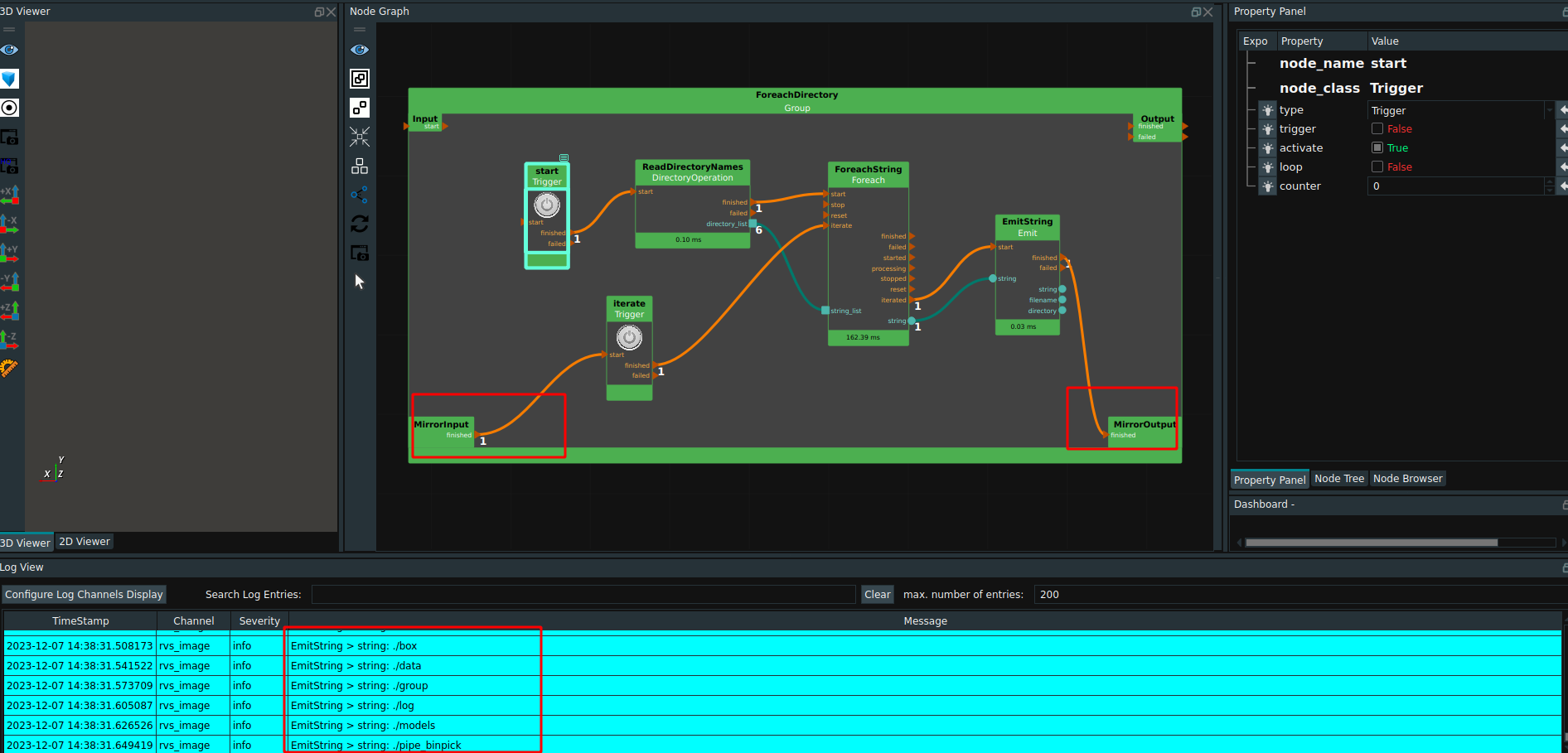Increase counter with stepper up arrow
The width and height of the screenshot is (1568, 753).
coord(1549,181)
